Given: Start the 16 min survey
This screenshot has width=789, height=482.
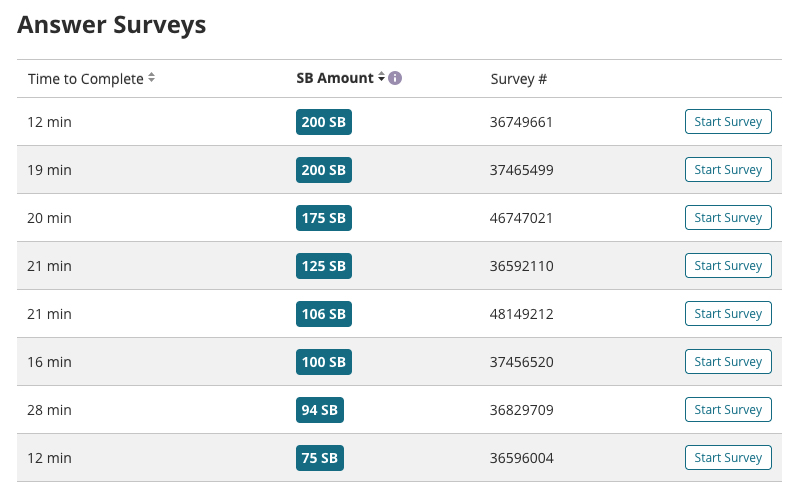Looking at the screenshot, I should pyautogui.click(x=728, y=362).
